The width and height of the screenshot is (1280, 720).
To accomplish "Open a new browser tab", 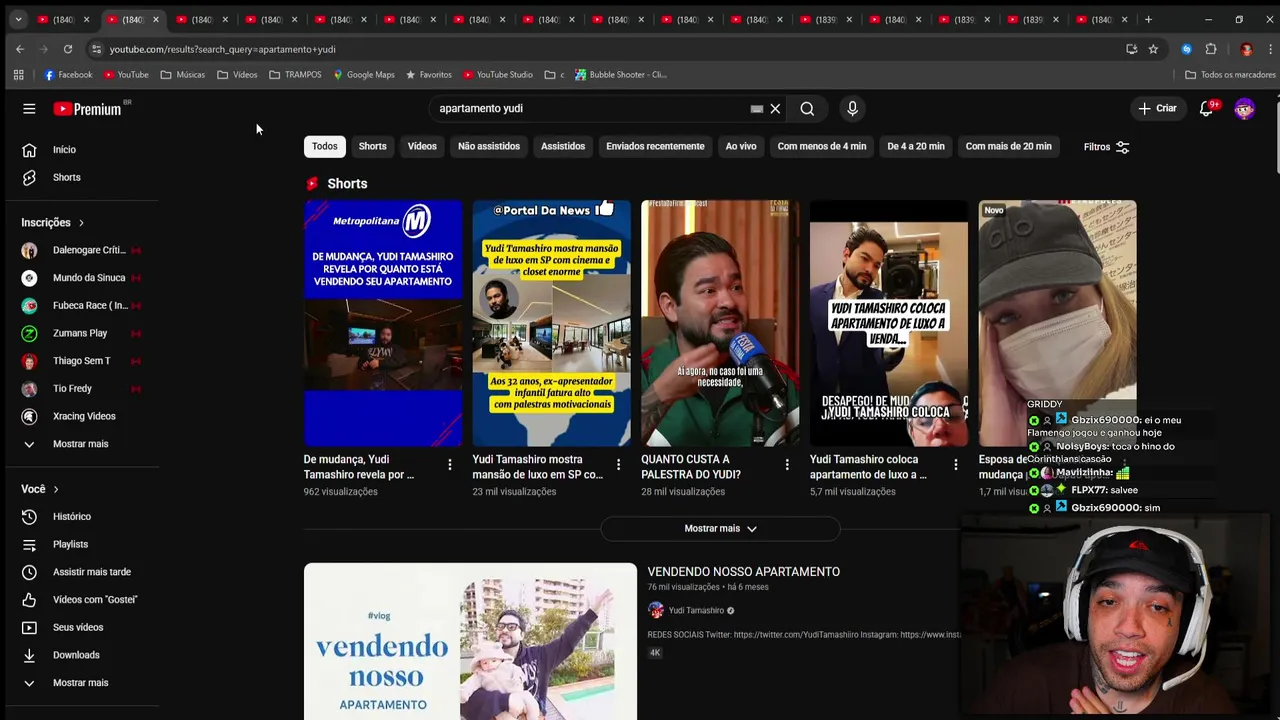I will [x=1148, y=19].
